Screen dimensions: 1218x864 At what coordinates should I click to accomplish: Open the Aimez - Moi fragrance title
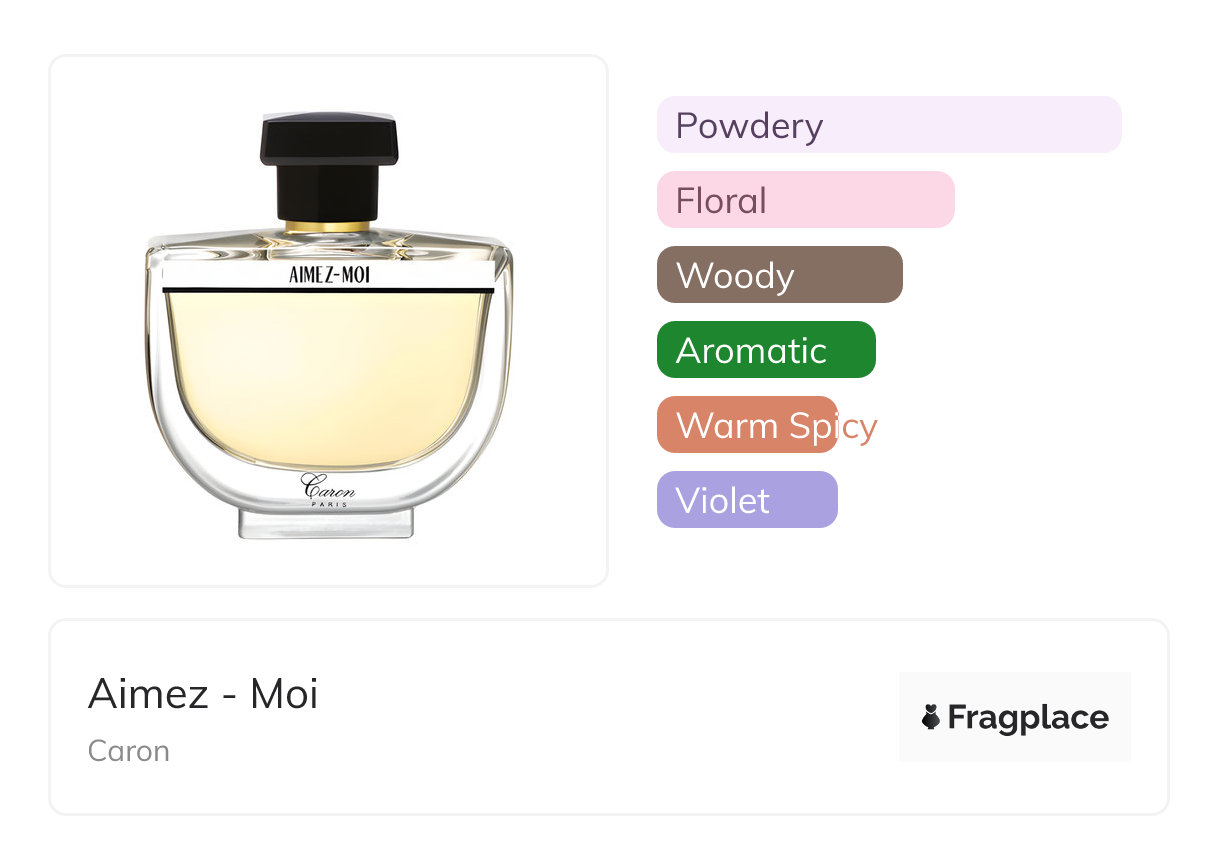click(x=203, y=694)
